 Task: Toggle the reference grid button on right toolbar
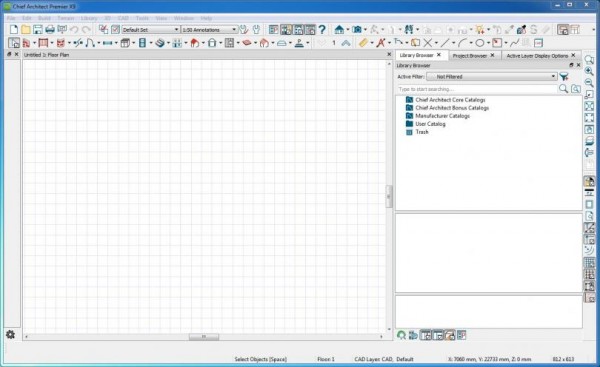589,263
